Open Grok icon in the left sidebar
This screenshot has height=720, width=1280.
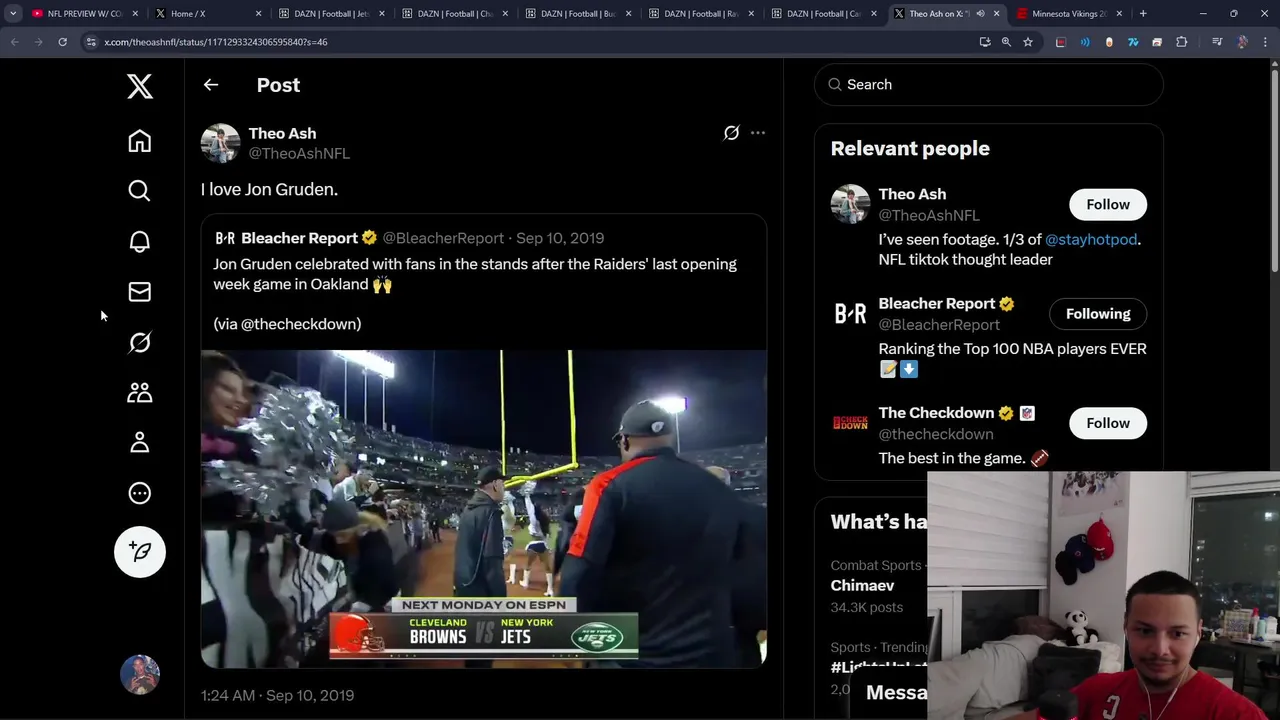(x=140, y=342)
